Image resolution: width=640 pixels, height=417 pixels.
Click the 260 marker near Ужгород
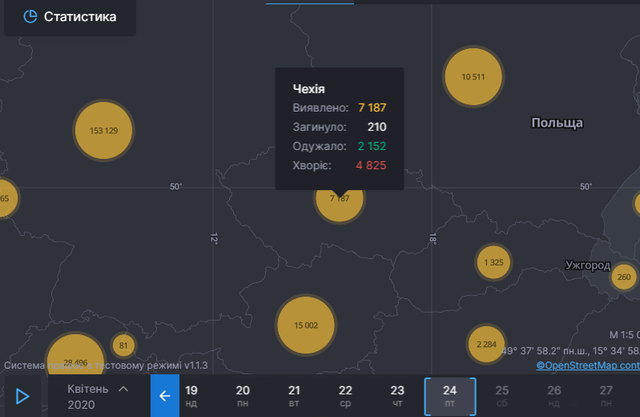tap(624, 276)
